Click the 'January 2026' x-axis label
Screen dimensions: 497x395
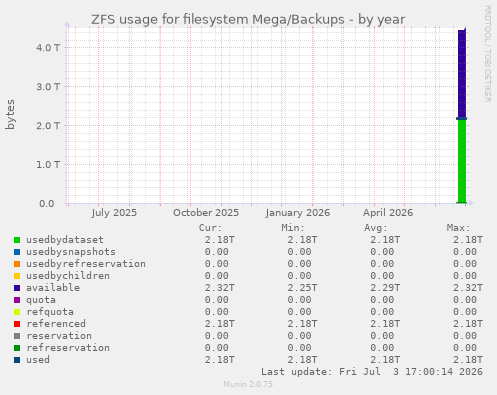tap(298, 213)
